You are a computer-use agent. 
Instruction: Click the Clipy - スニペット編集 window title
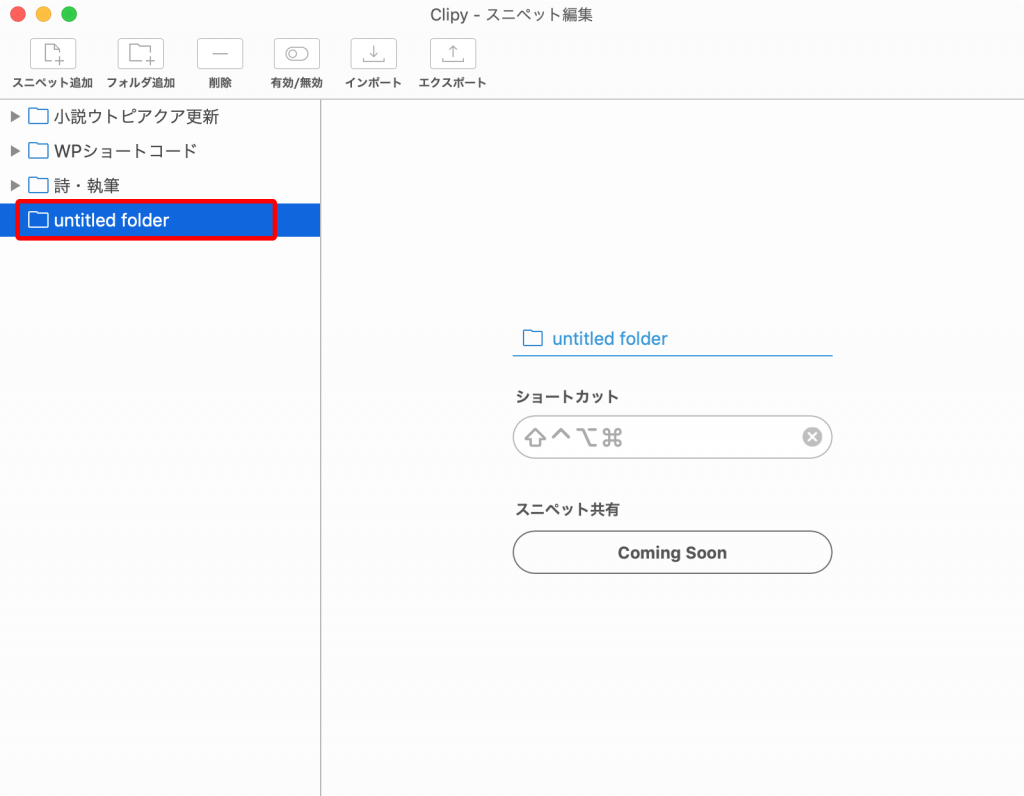coord(511,14)
